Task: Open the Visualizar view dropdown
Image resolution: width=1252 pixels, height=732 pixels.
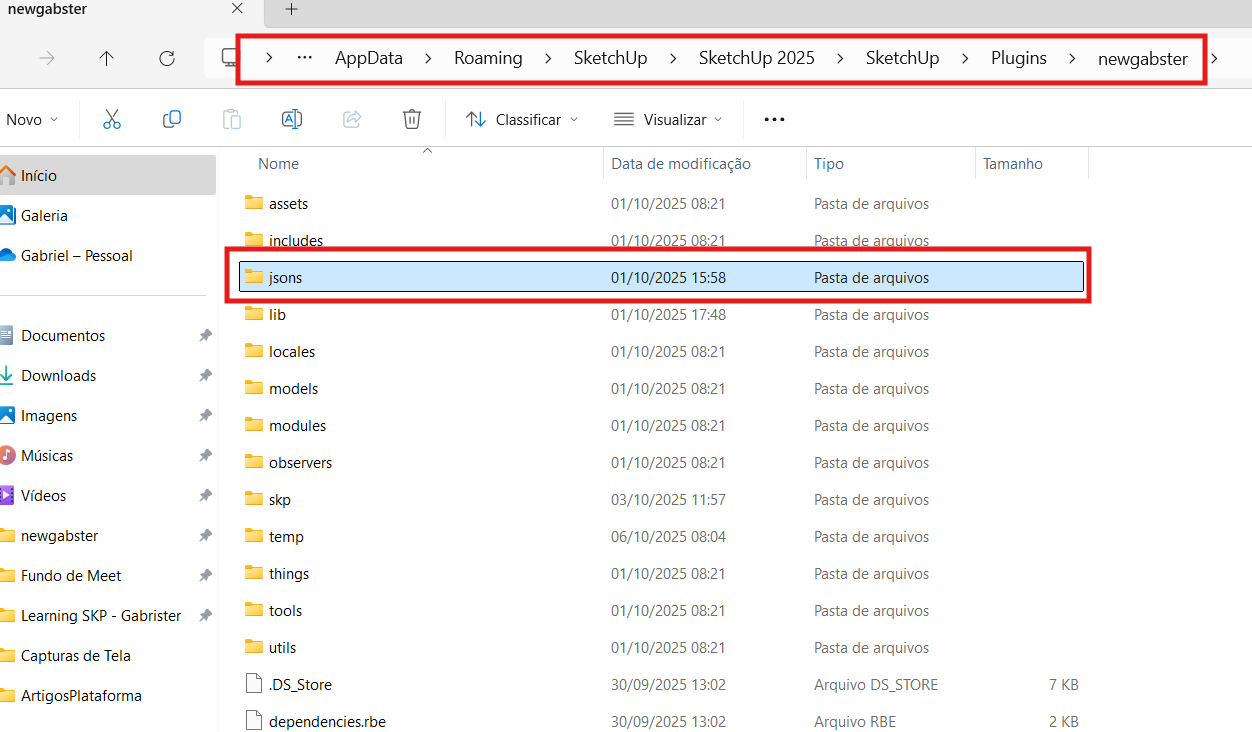Action: (668, 119)
